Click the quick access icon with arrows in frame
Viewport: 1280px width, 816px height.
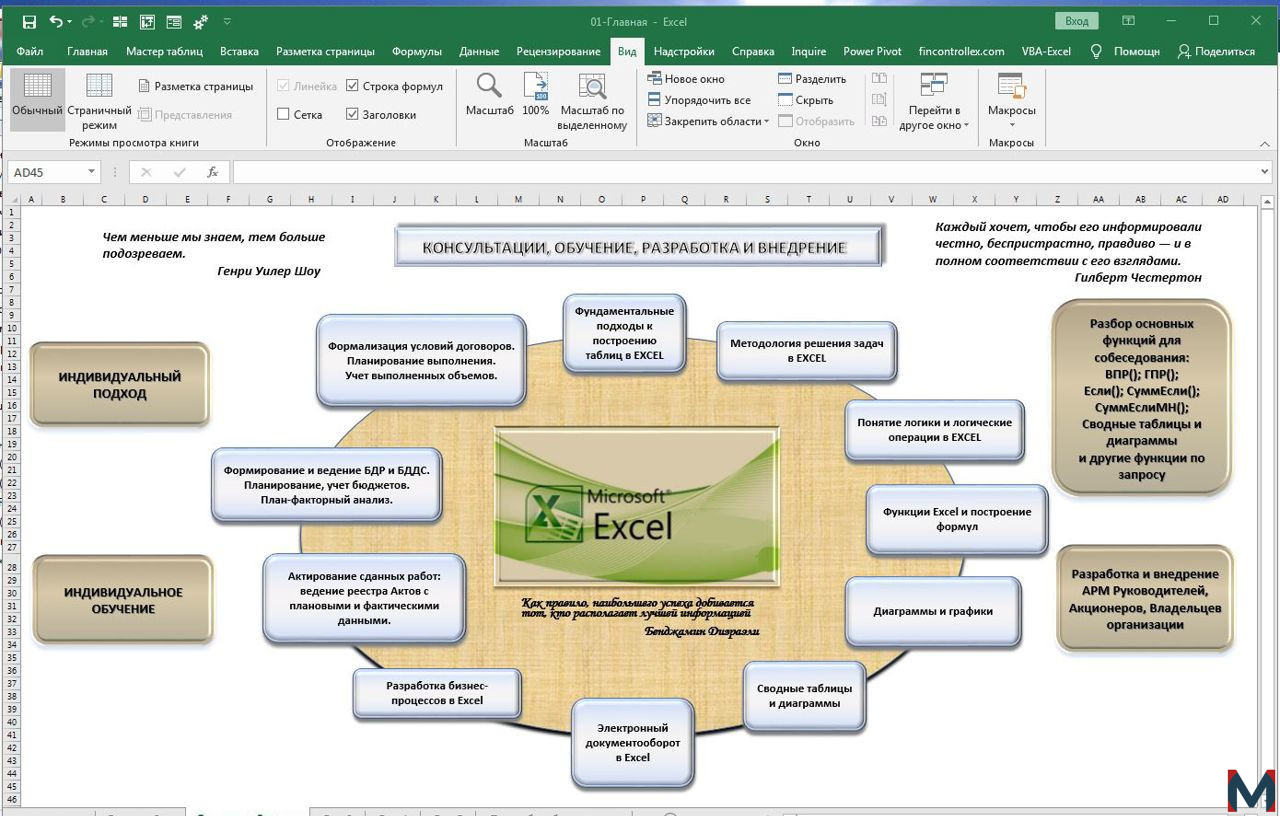[x=147, y=21]
